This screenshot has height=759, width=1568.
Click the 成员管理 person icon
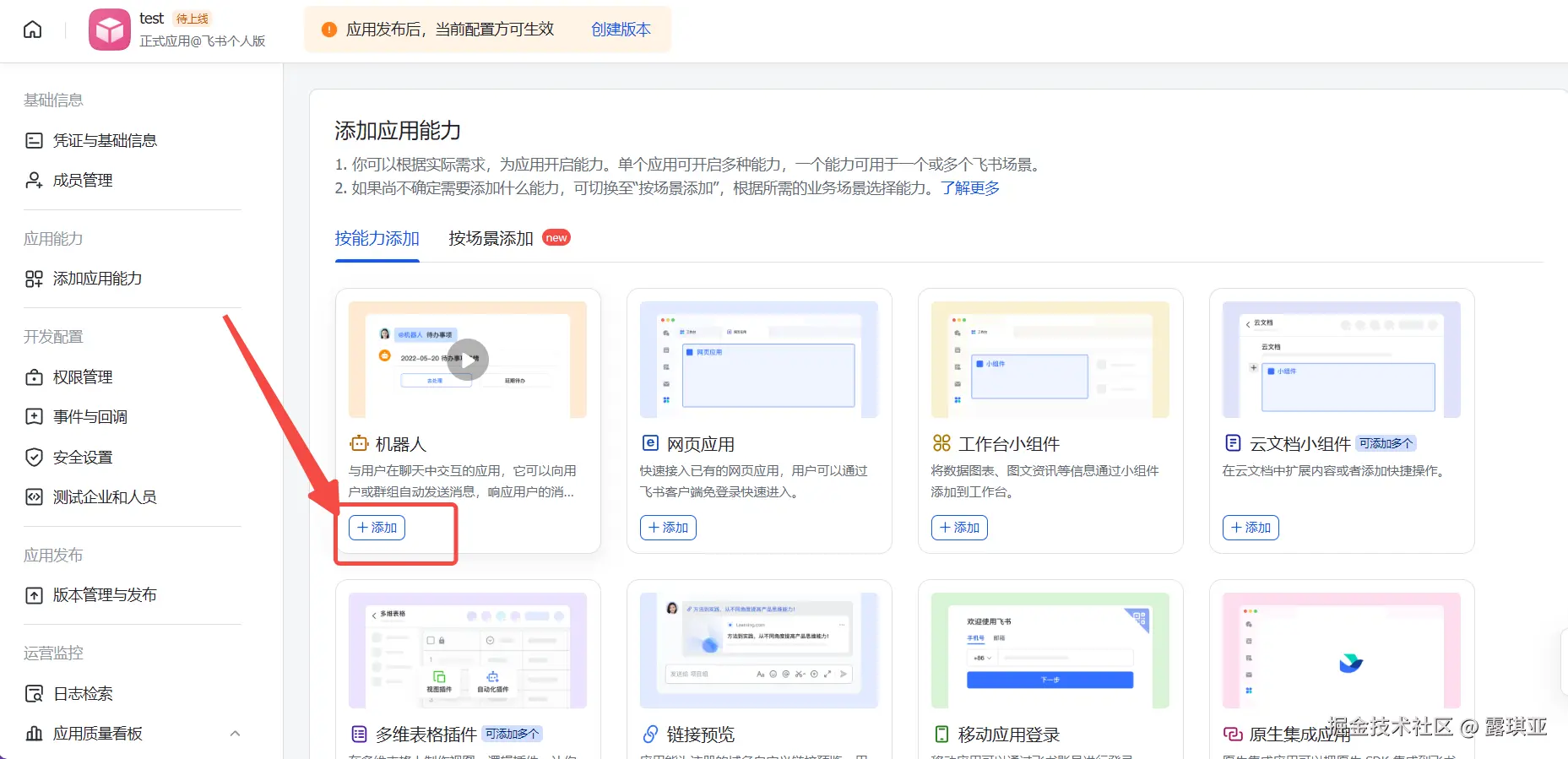[34, 180]
